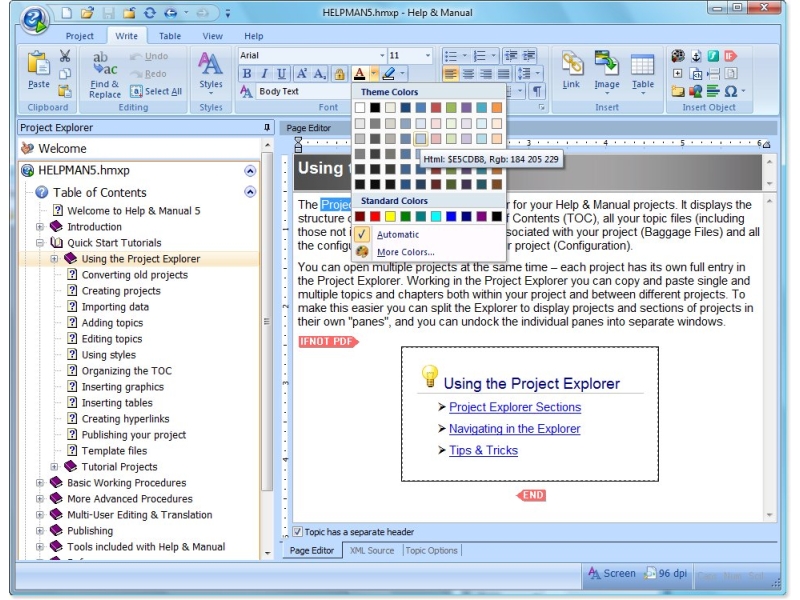Choose Automatic color option
The width and height of the screenshot is (800, 600).
(429, 235)
